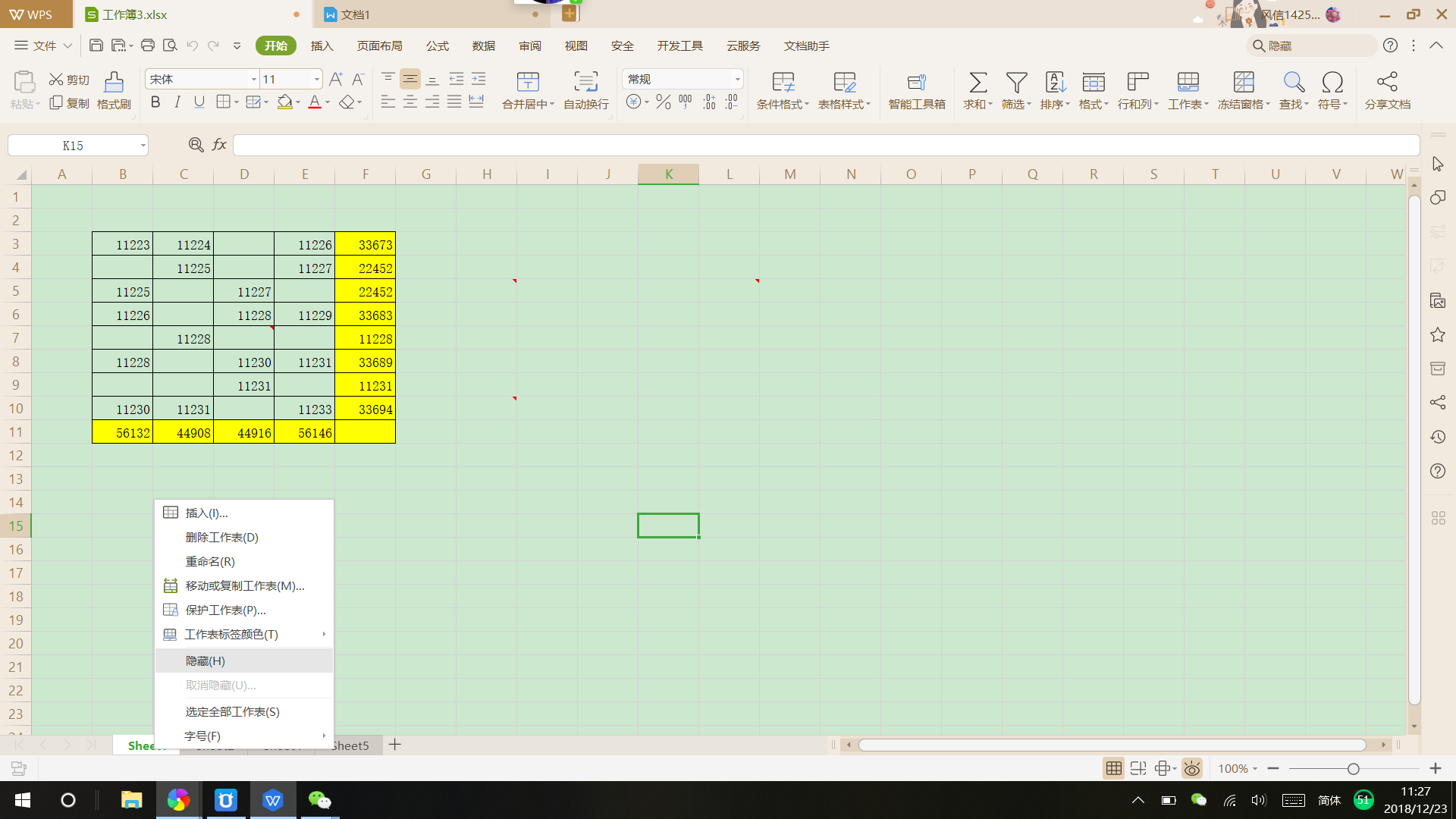The image size is (1456, 819).
Task: Click the formula bar input field
Action: click(x=826, y=145)
